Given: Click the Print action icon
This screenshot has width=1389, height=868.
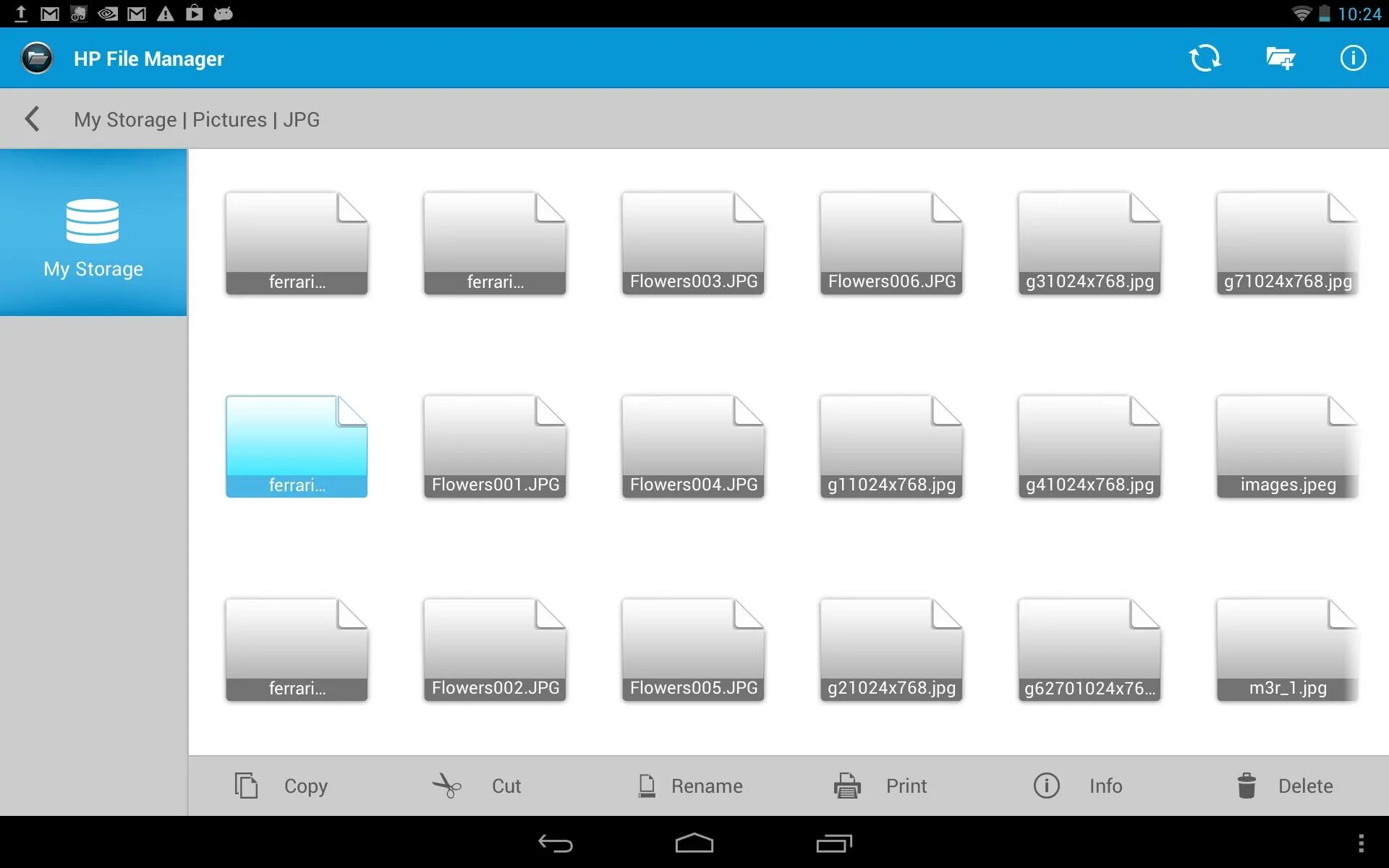Looking at the screenshot, I should click(x=848, y=786).
